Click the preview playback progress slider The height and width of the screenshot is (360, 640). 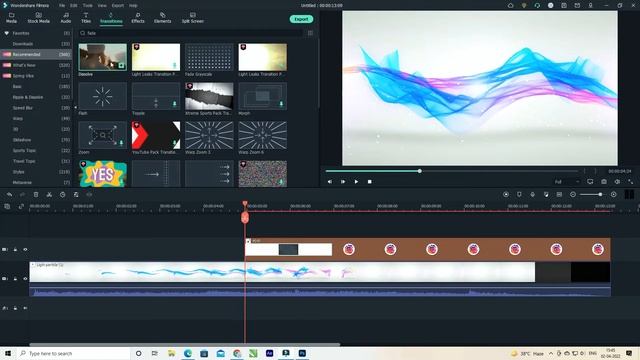pos(452,171)
